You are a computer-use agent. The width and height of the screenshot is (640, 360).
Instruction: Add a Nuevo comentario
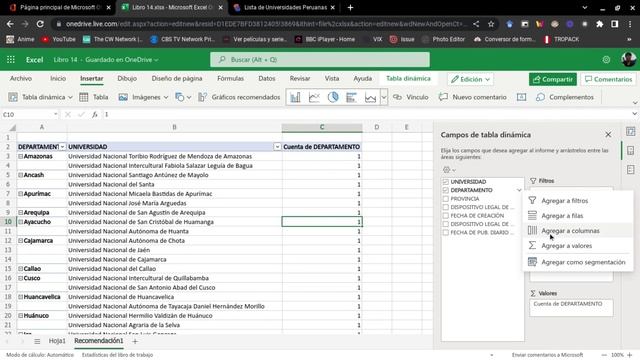473,97
